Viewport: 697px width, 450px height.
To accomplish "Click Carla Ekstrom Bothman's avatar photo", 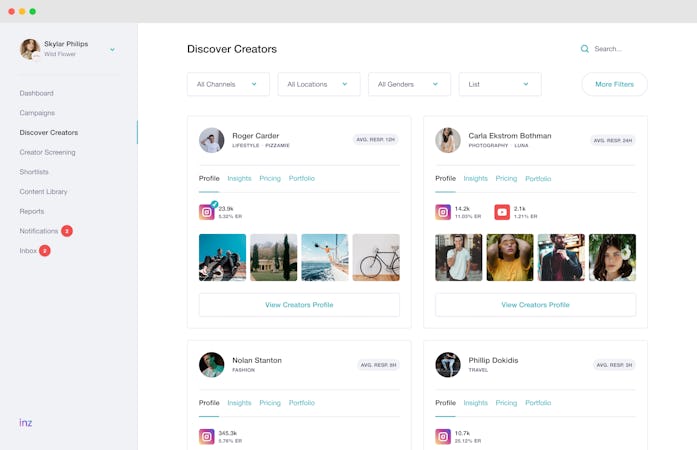I will click(448, 140).
